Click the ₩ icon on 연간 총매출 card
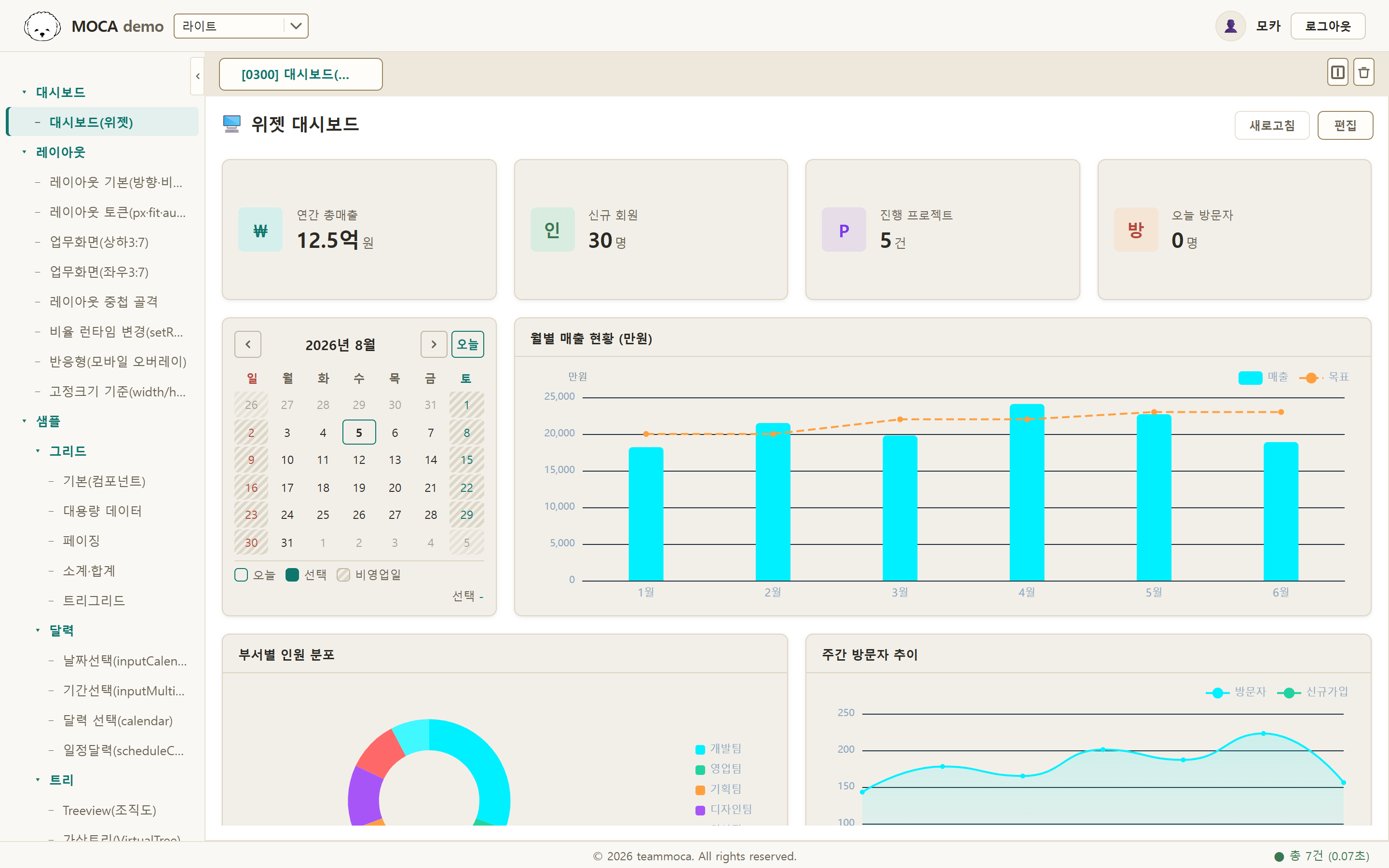 (x=260, y=230)
